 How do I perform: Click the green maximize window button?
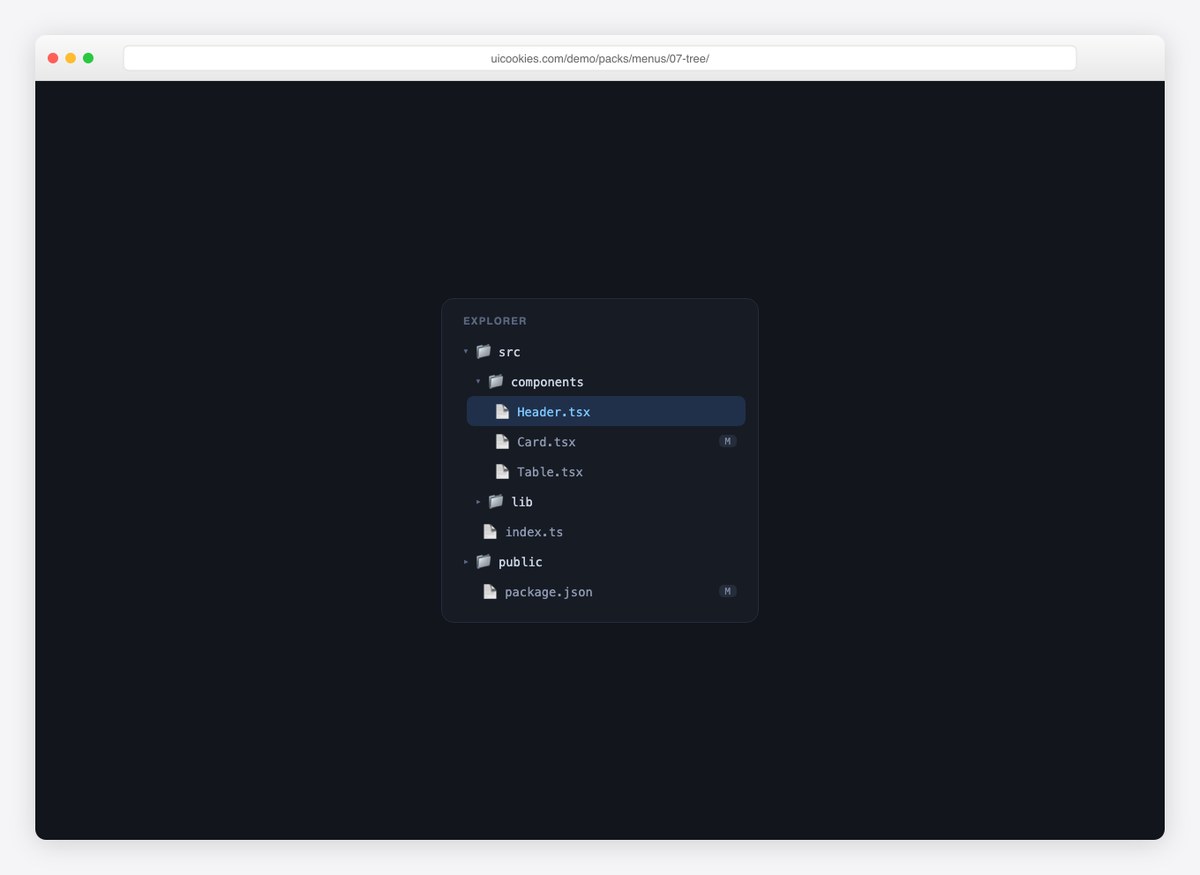(x=88, y=58)
